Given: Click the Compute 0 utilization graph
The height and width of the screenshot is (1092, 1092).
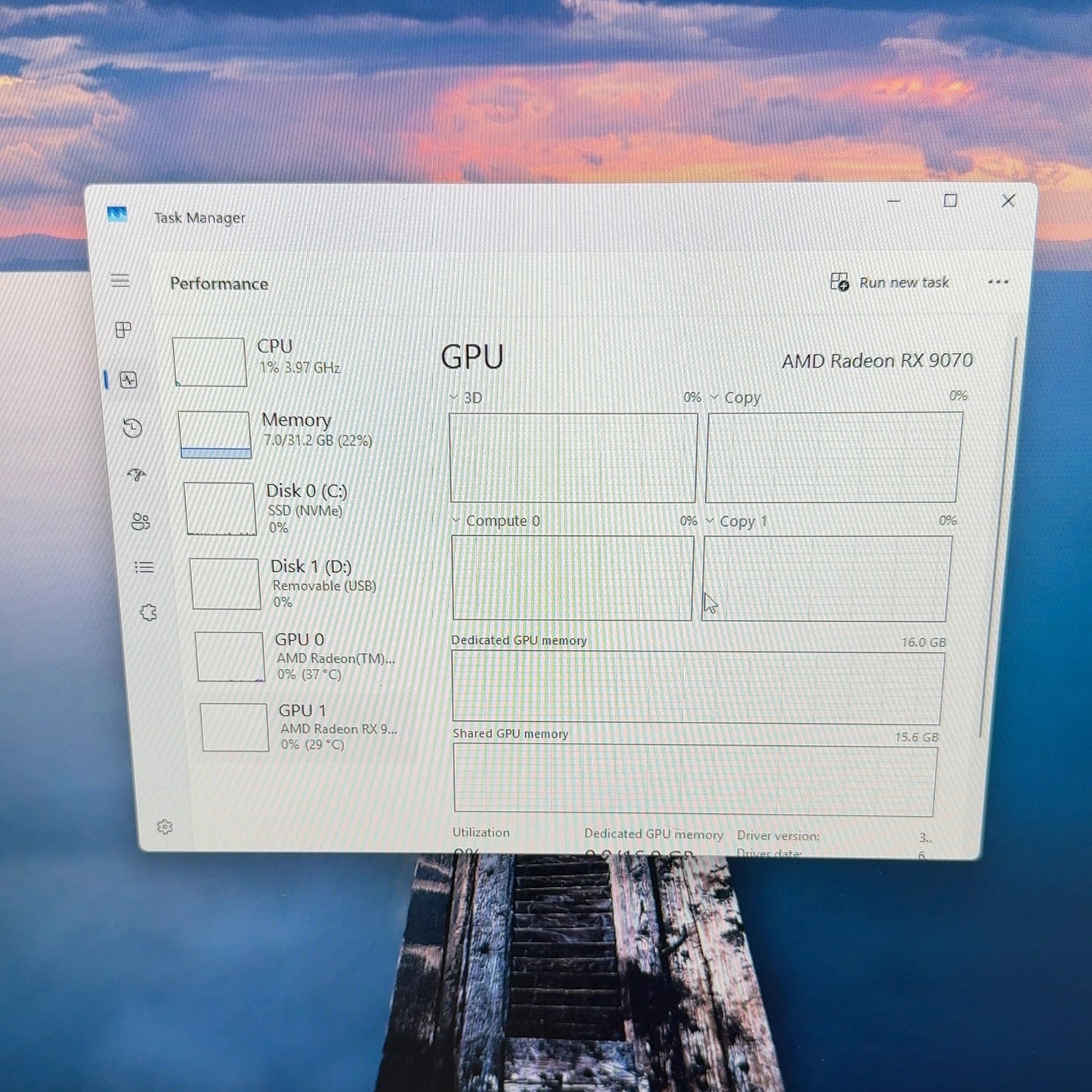Looking at the screenshot, I should tap(572, 578).
